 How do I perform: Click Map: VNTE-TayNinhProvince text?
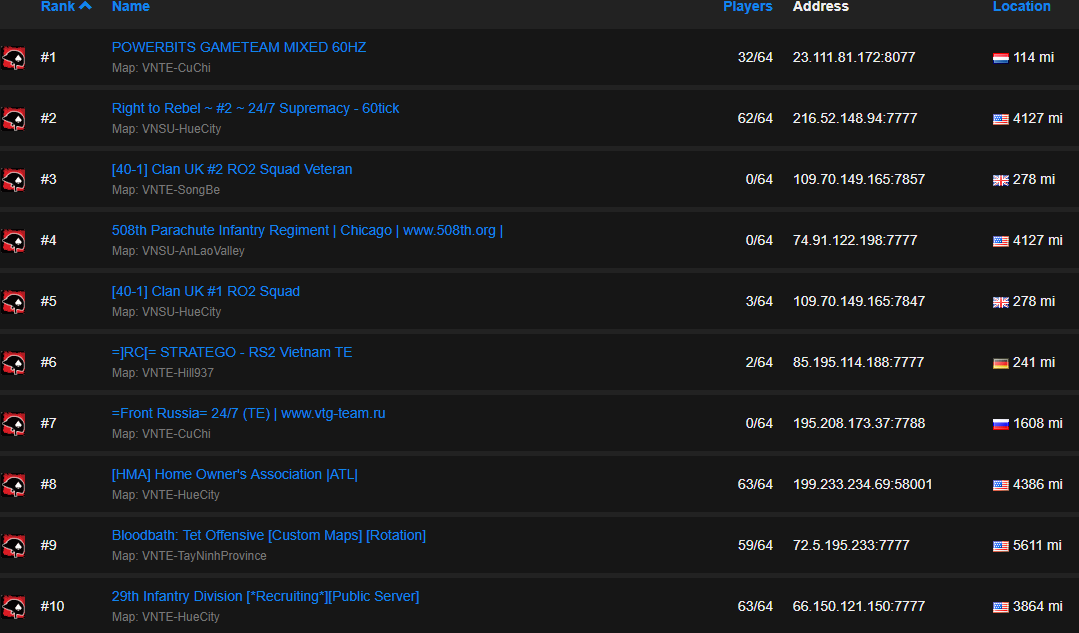coord(189,556)
